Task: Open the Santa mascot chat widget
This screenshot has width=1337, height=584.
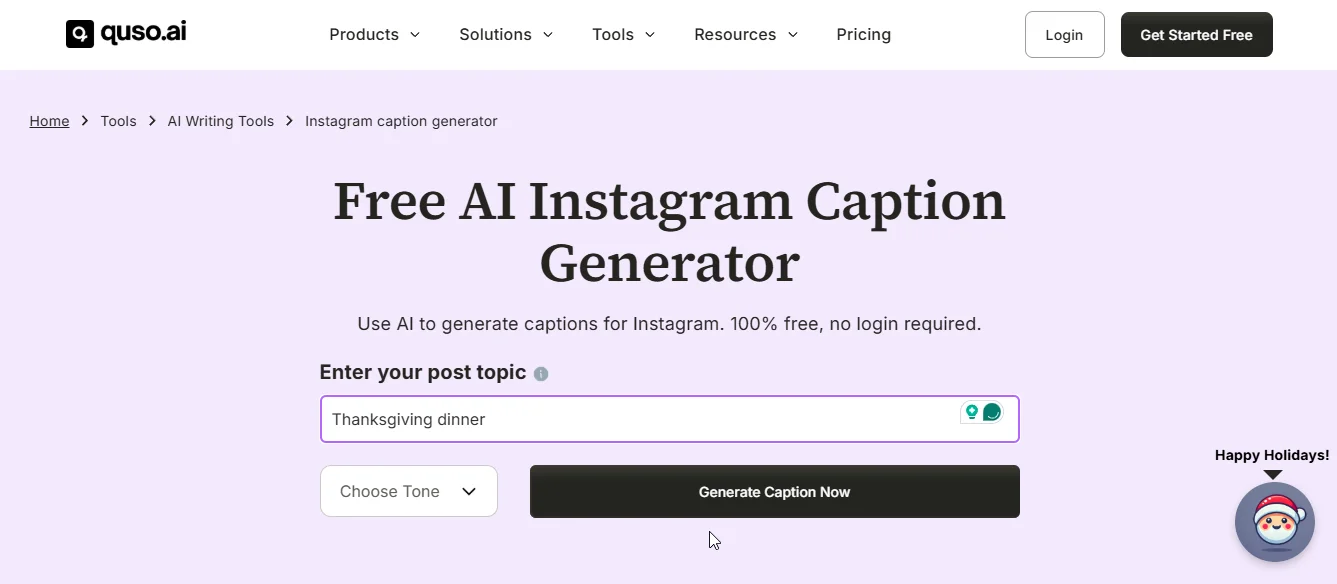Action: click(x=1275, y=522)
